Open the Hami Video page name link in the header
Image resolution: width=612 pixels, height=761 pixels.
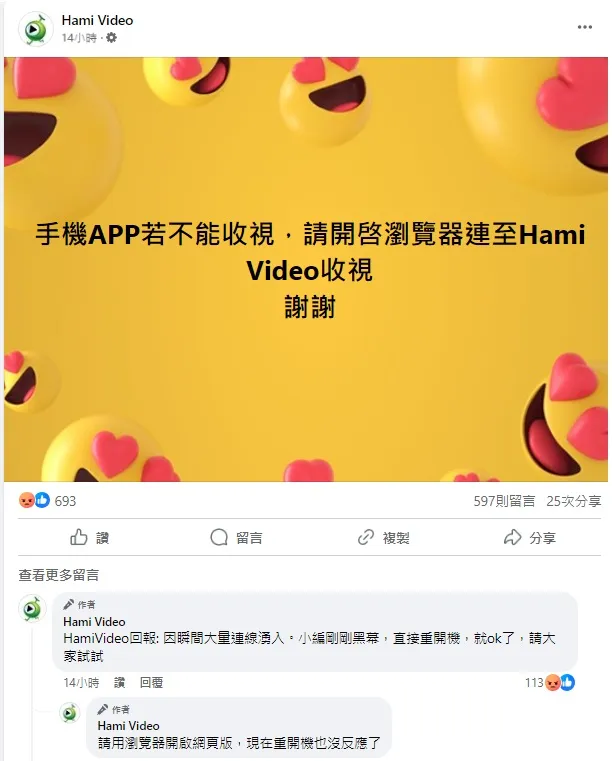[x=97, y=20]
